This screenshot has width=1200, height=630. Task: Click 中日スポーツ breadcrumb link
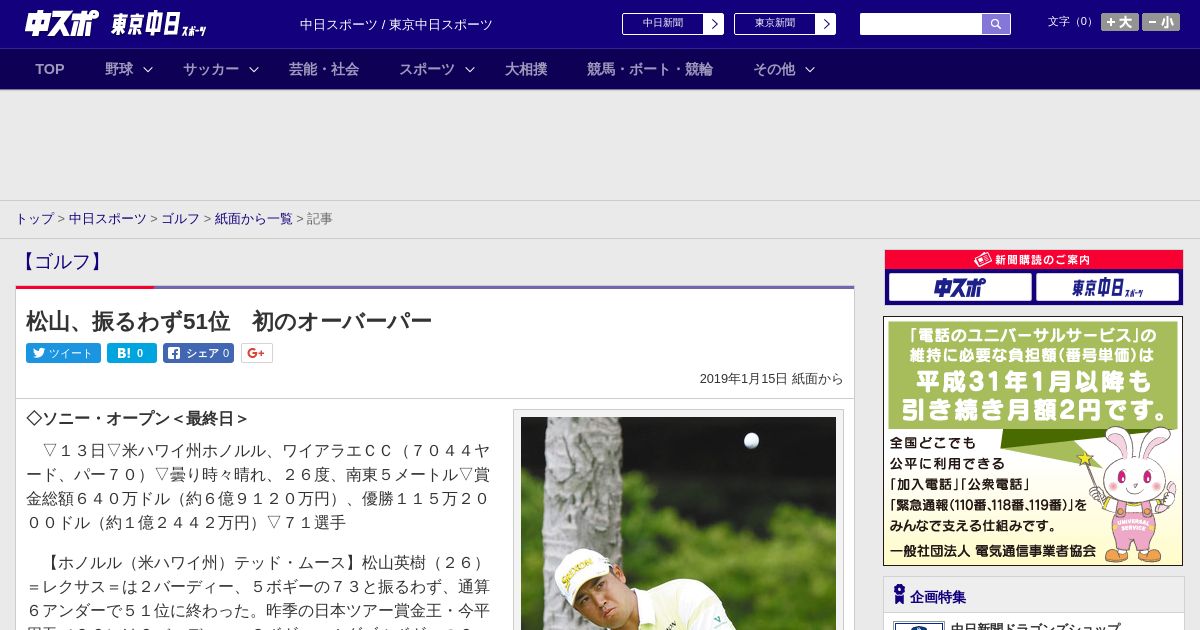click(x=108, y=218)
